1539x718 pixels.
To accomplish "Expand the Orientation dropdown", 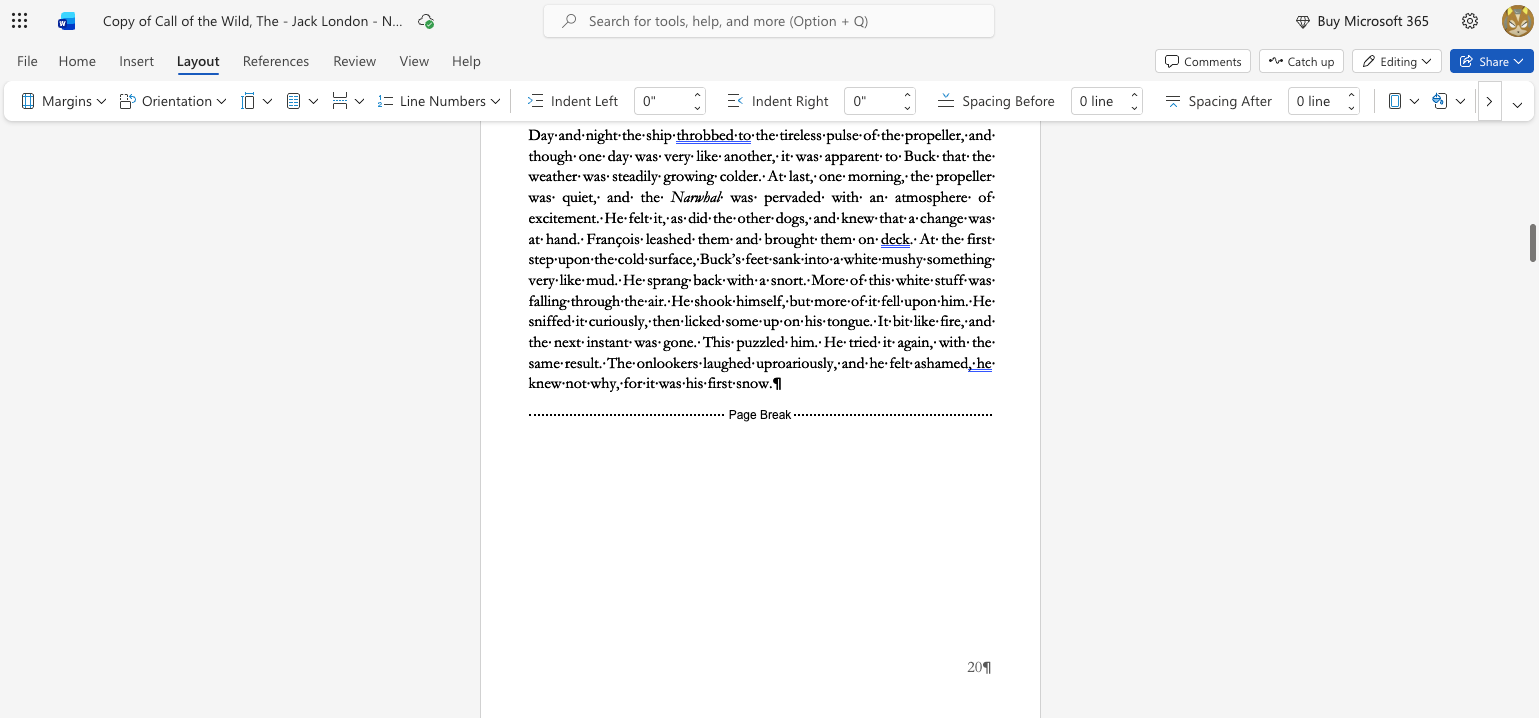I will 221,101.
